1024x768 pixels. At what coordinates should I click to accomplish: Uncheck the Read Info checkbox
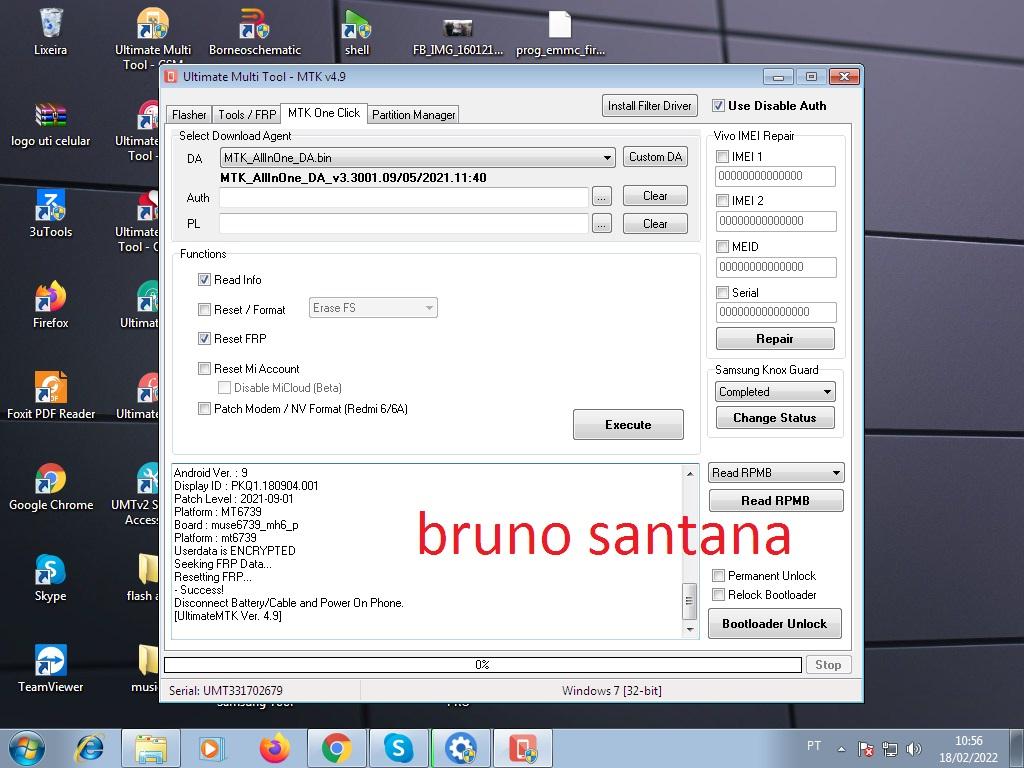click(x=204, y=280)
